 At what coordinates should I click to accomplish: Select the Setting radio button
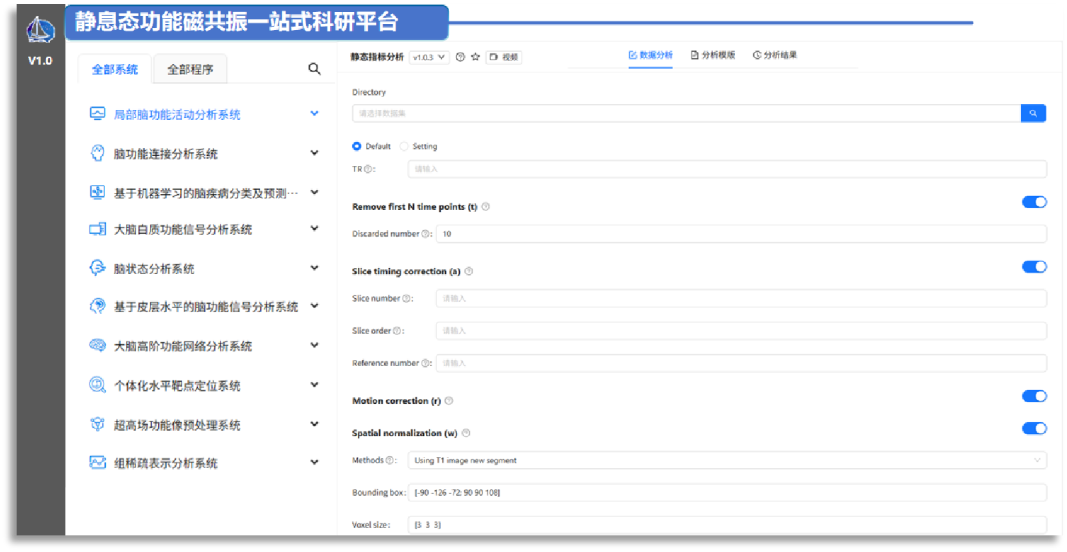coord(404,146)
